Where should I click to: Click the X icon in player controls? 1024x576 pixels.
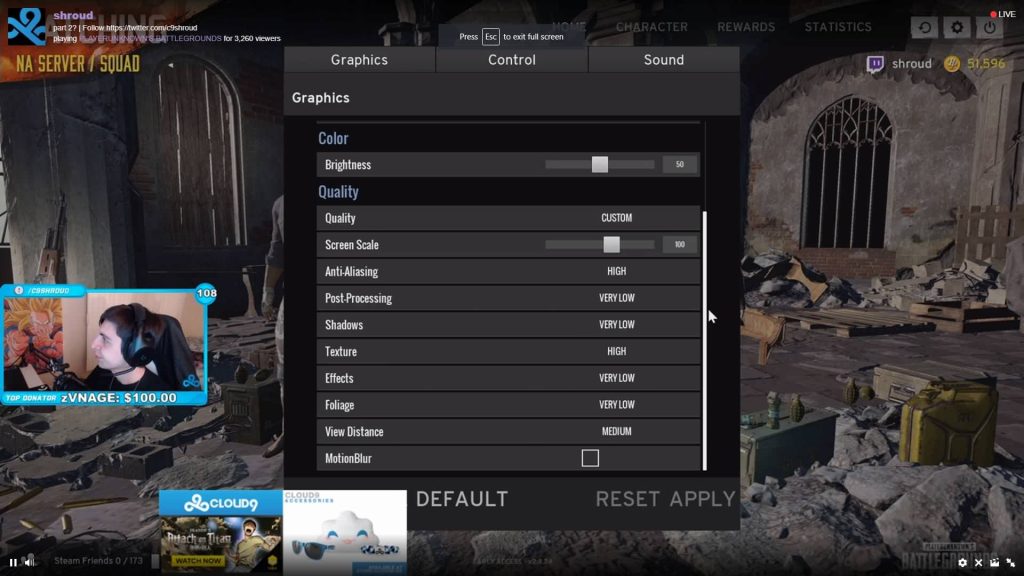pos(978,562)
